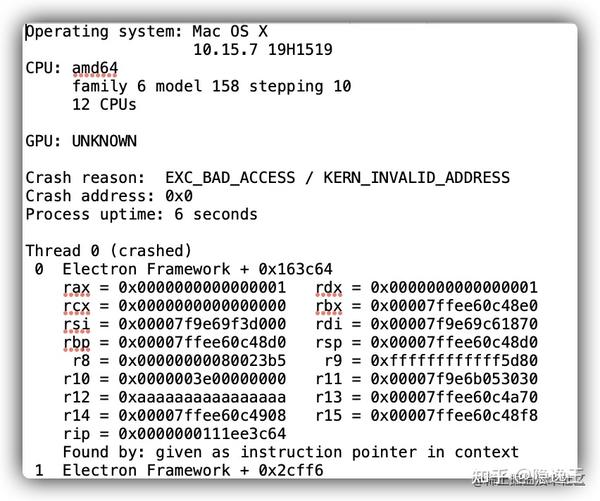600x501 pixels.
Task: Click the 'EXC_BAD_ACCESS' crash reason text
Action: (230, 178)
